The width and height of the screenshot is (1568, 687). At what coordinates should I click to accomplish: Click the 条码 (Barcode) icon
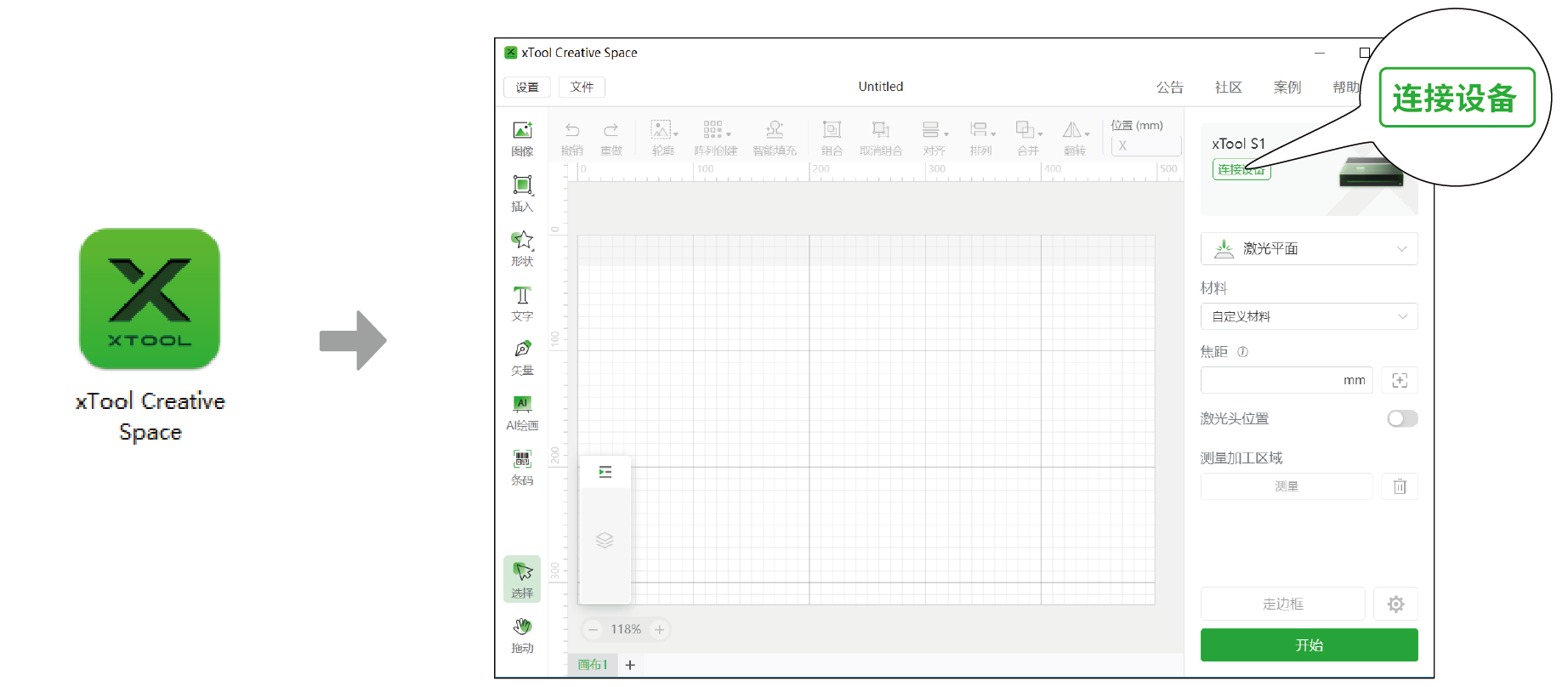[522, 467]
